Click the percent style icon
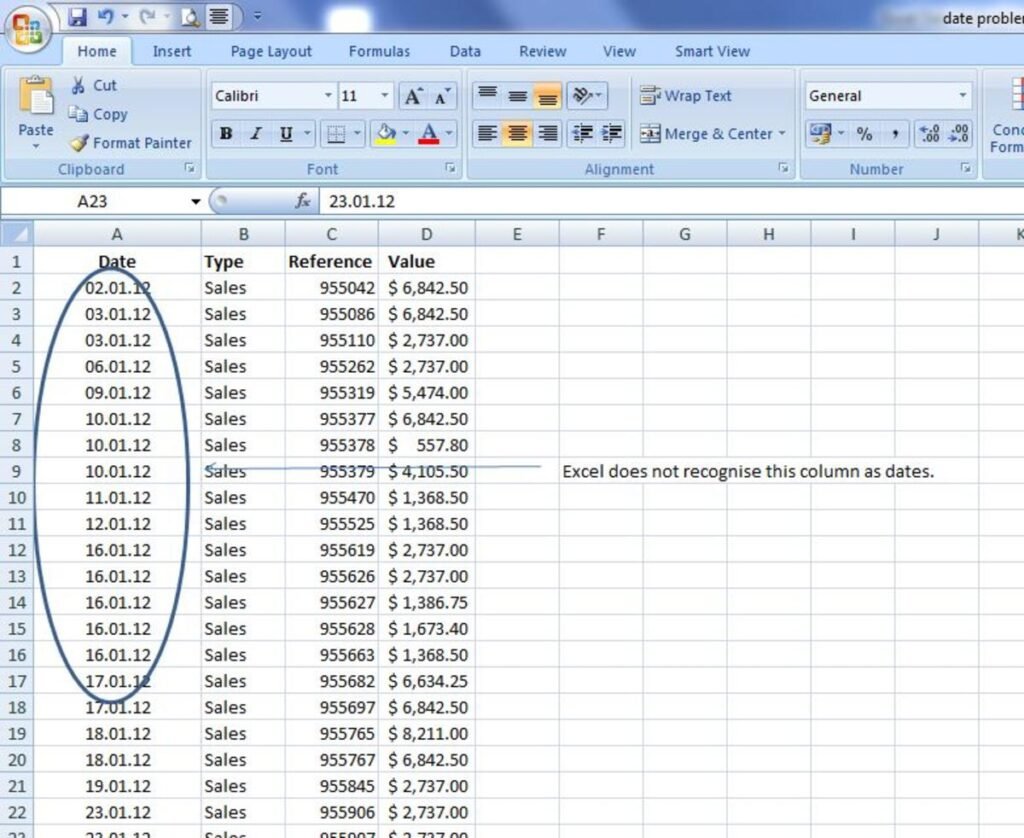 tap(864, 134)
